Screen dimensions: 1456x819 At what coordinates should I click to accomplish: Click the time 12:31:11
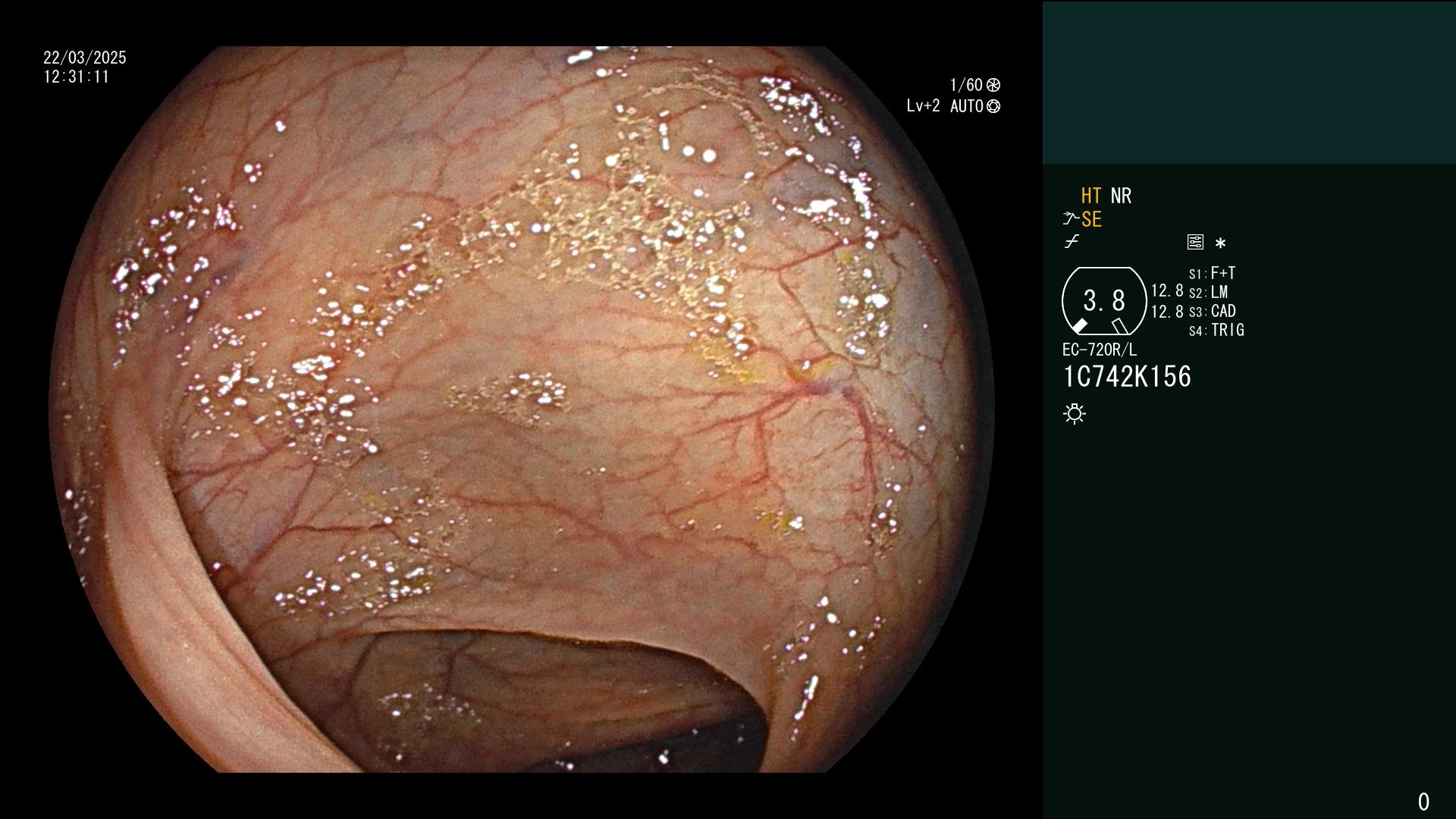click(x=77, y=77)
